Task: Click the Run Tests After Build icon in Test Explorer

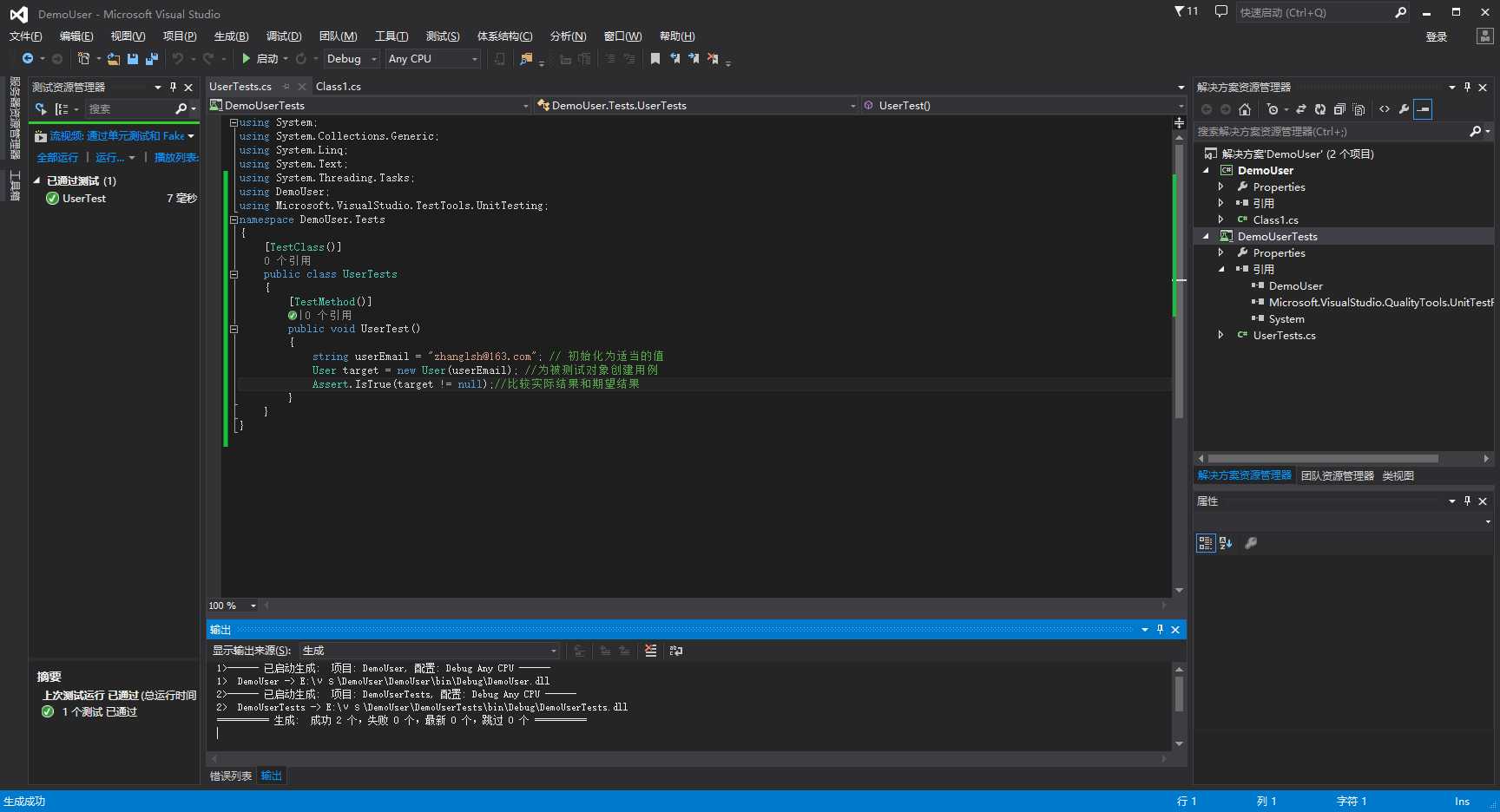Action: (41, 109)
